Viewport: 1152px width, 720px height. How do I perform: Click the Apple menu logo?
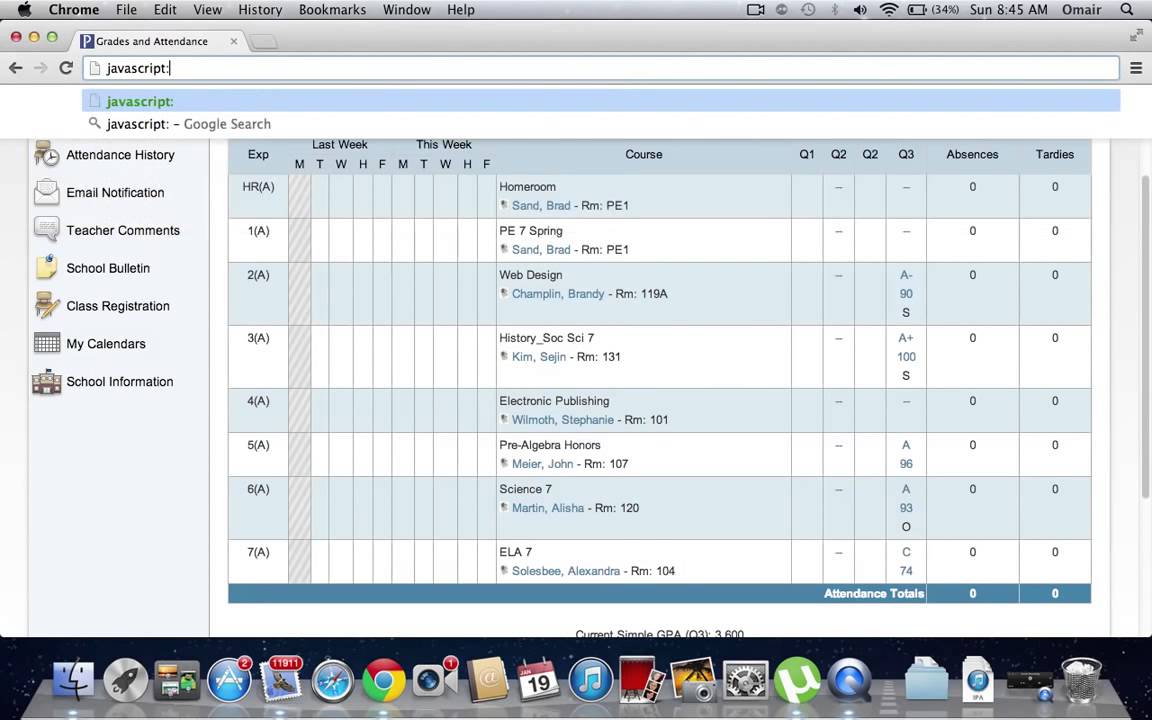(24, 10)
